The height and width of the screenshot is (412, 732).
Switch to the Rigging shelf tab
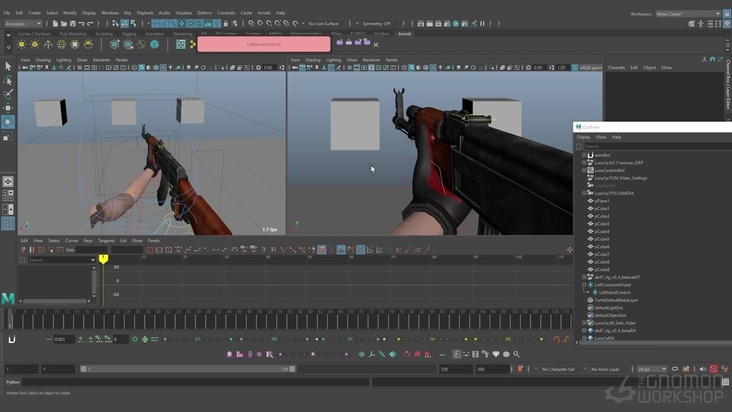pyautogui.click(x=130, y=33)
